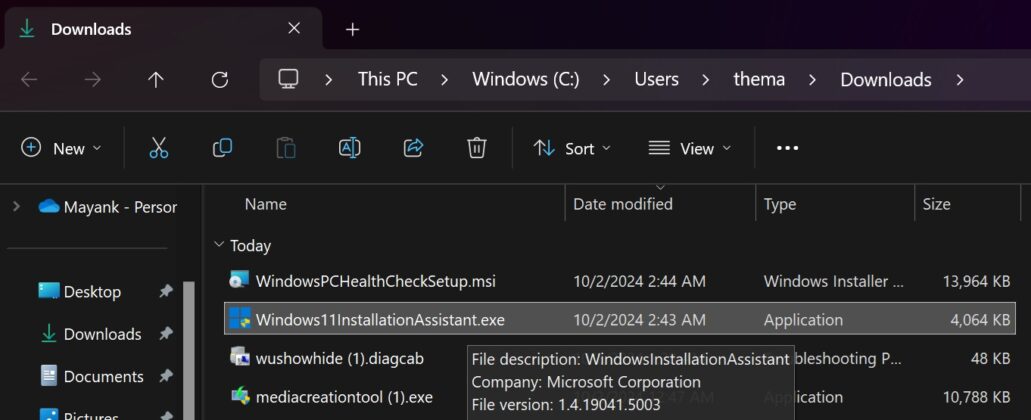Click Windows (C:) in address path
Viewport: 1031px width, 420px height.
tap(525, 80)
